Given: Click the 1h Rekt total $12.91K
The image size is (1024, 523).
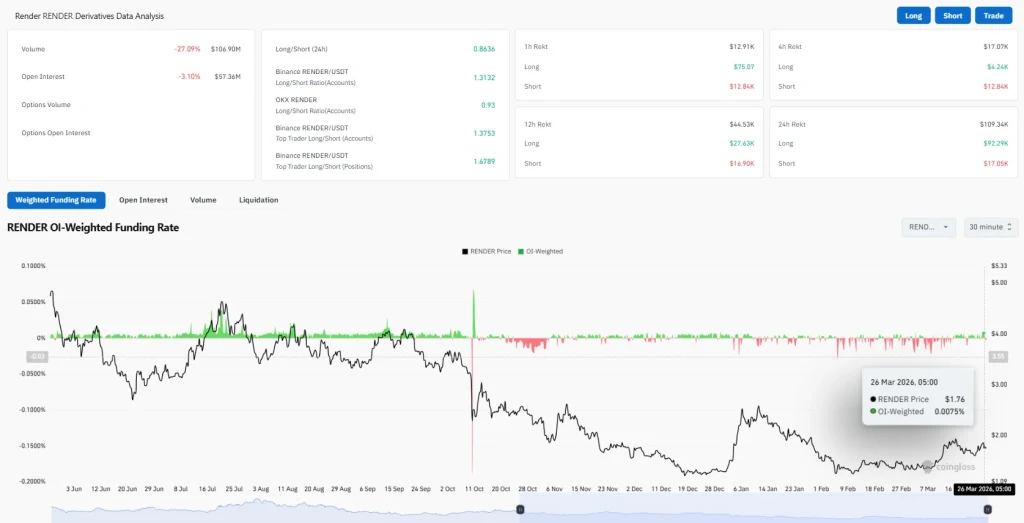Looking at the screenshot, I should (x=742, y=46).
